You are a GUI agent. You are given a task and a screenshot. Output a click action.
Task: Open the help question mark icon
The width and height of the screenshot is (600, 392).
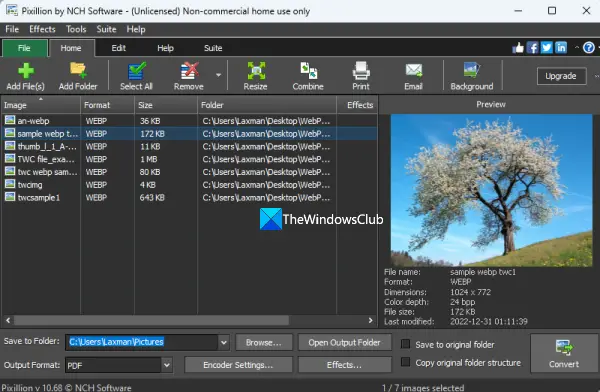tap(589, 48)
